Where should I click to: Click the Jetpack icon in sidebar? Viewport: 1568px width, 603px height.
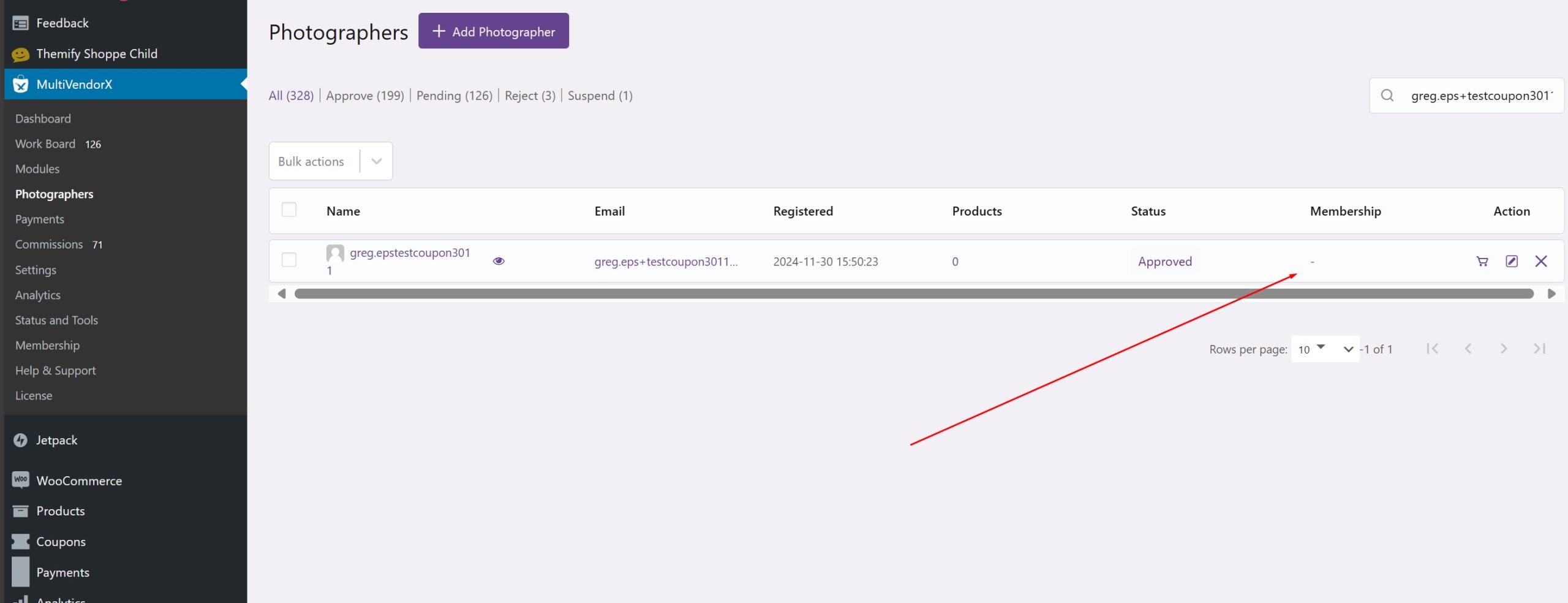coord(20,440)
